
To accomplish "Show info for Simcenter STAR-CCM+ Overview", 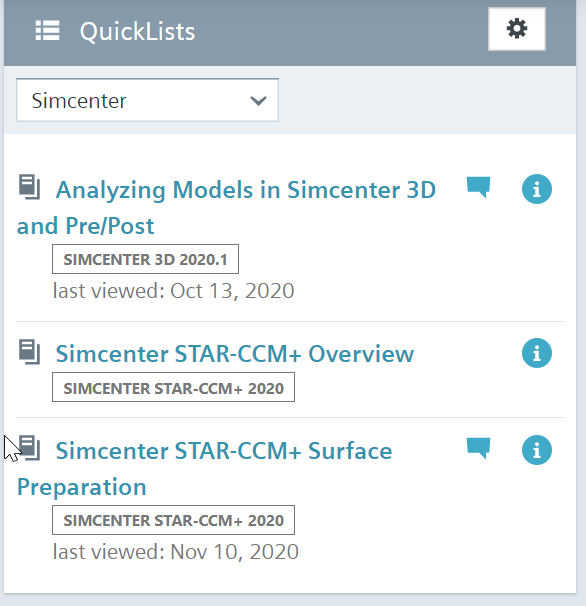I will pos(537,353).
